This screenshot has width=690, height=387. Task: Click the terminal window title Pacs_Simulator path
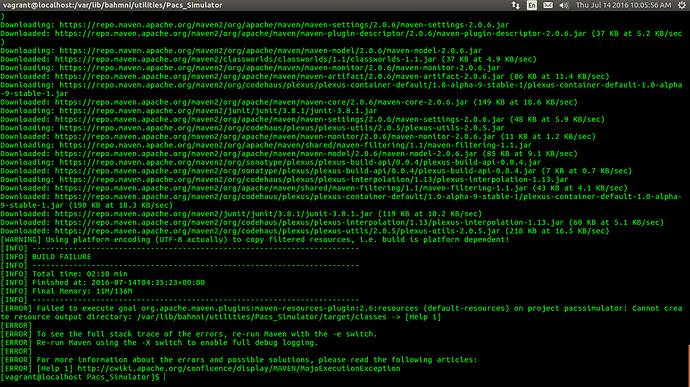[113, 5]
